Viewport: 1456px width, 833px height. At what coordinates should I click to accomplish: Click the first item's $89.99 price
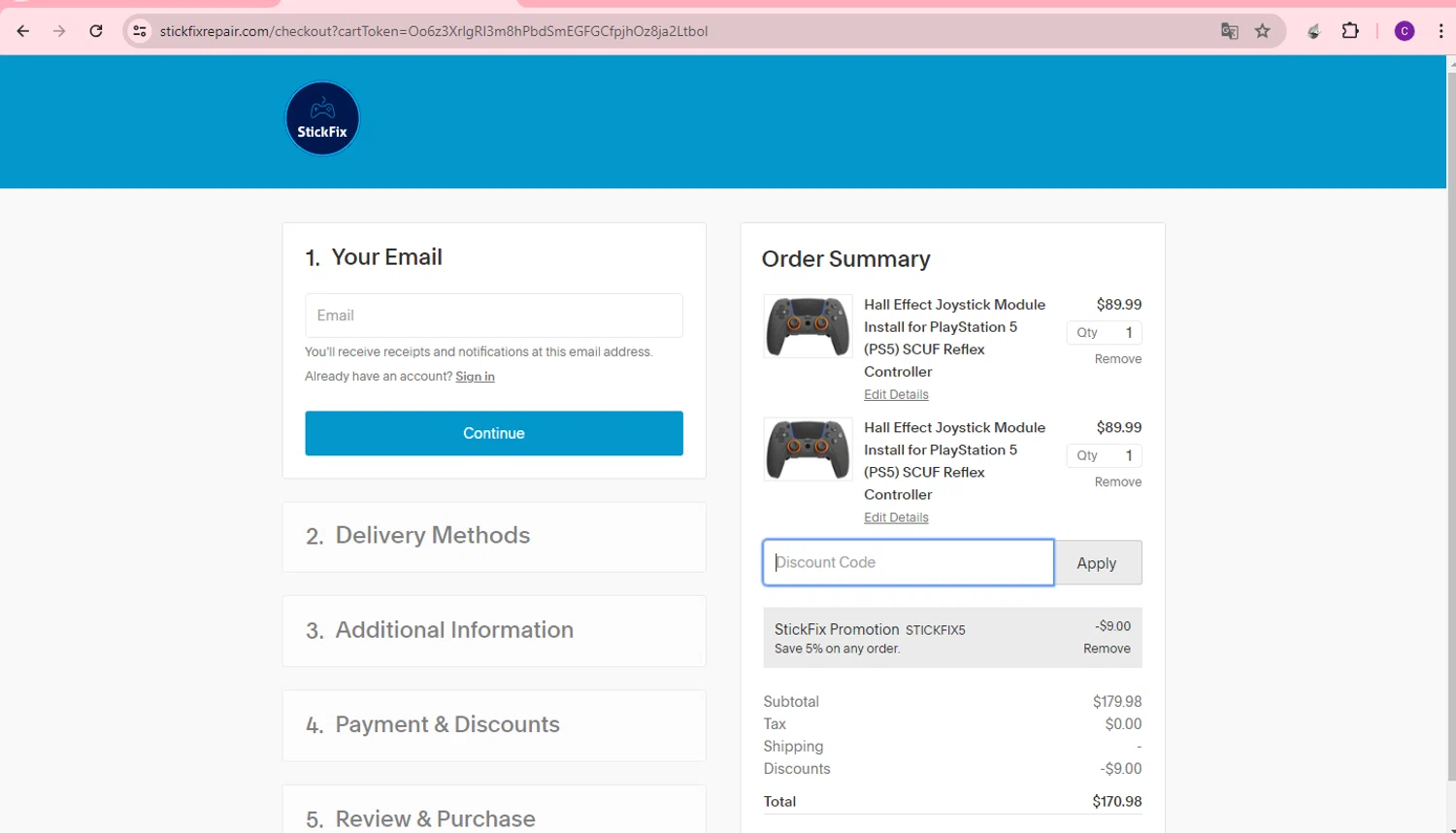coord(1119,305)
